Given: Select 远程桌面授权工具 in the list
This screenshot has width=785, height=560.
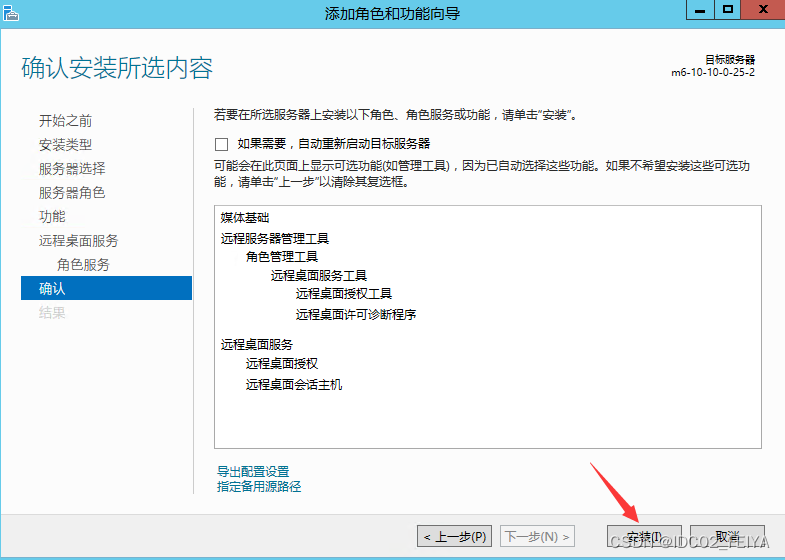Looking at the screenshot, I should [343, 294].
